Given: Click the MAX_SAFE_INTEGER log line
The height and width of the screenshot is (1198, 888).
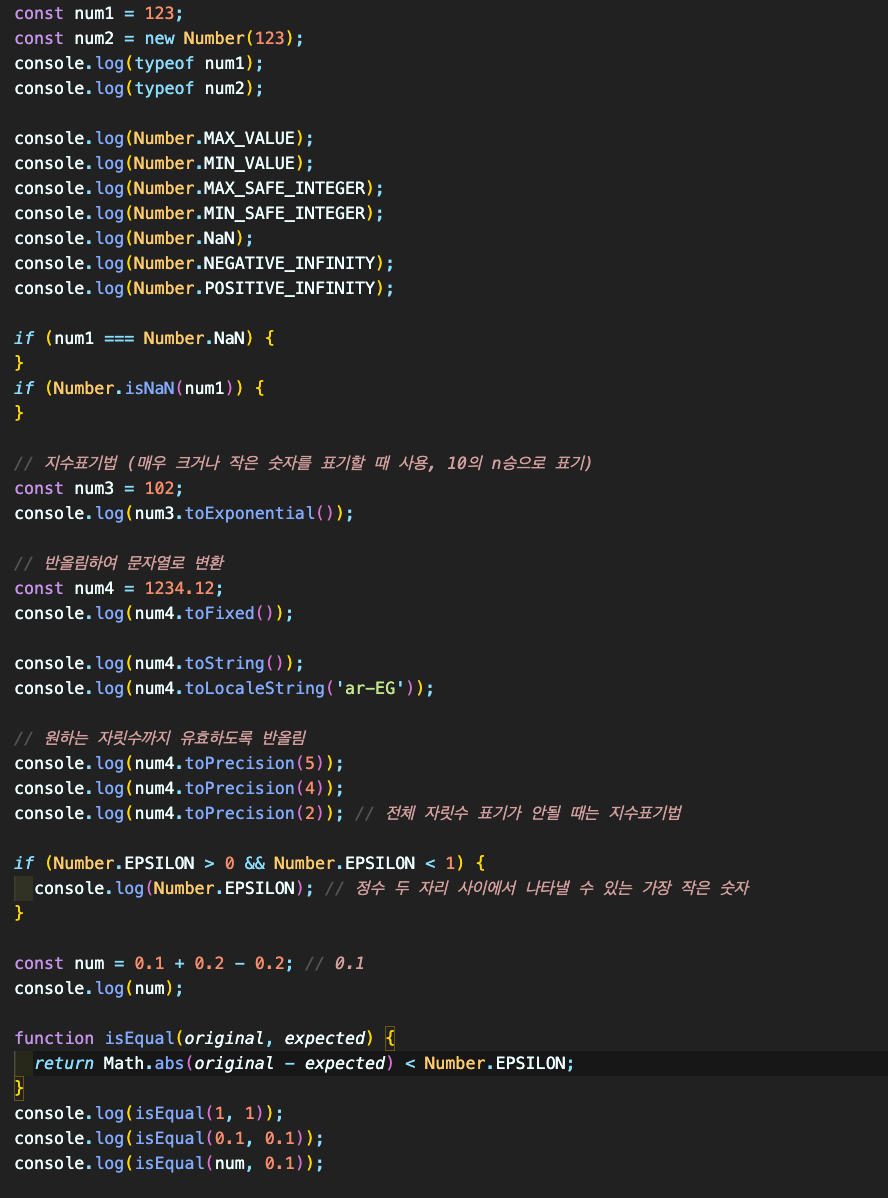Looking at the screenshot, I should click(x=199, y=188).
